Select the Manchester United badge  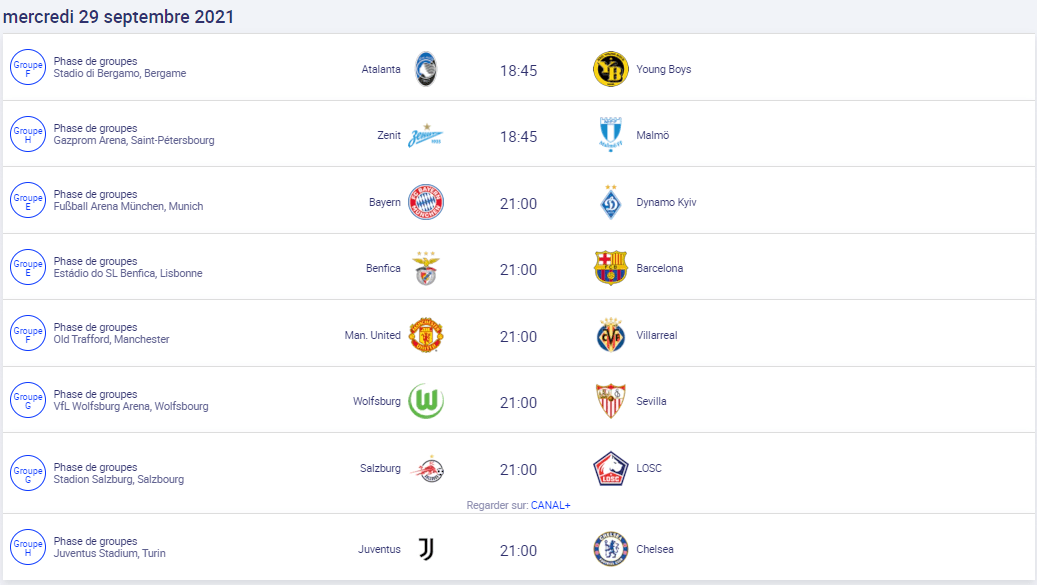point(426,335)
